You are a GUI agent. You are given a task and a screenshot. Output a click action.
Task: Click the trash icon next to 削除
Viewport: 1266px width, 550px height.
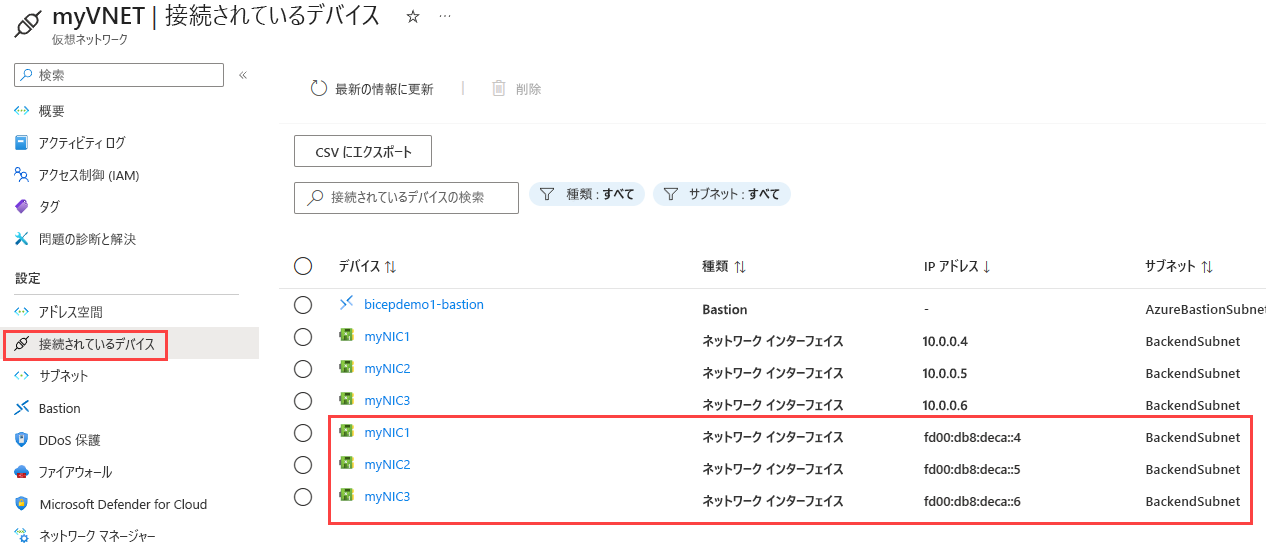[498, 89]
